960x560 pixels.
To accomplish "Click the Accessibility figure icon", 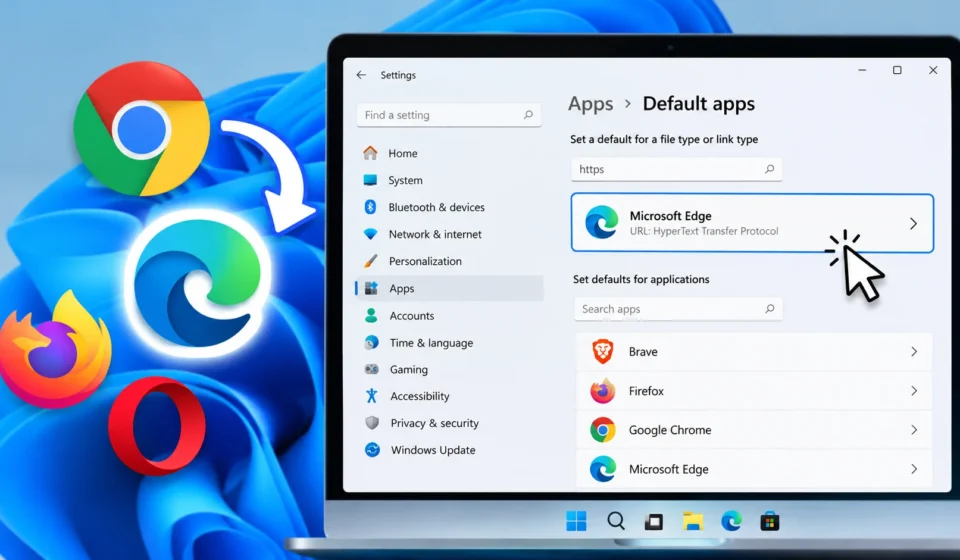I will pos(372,396).
